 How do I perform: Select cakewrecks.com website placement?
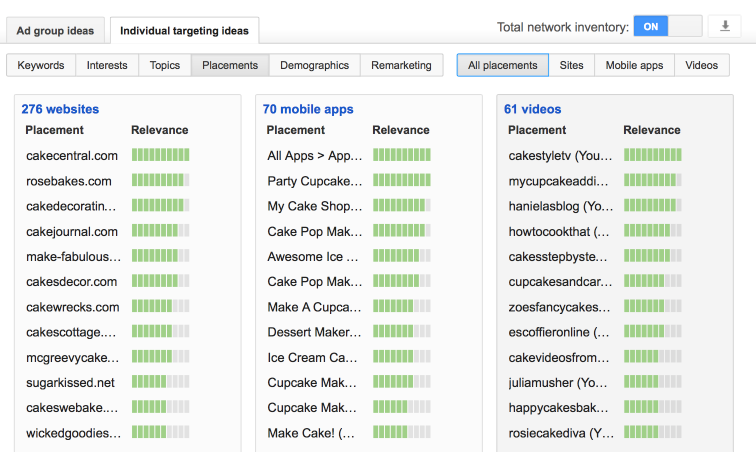pyautogui.click(x=72, y=307)
